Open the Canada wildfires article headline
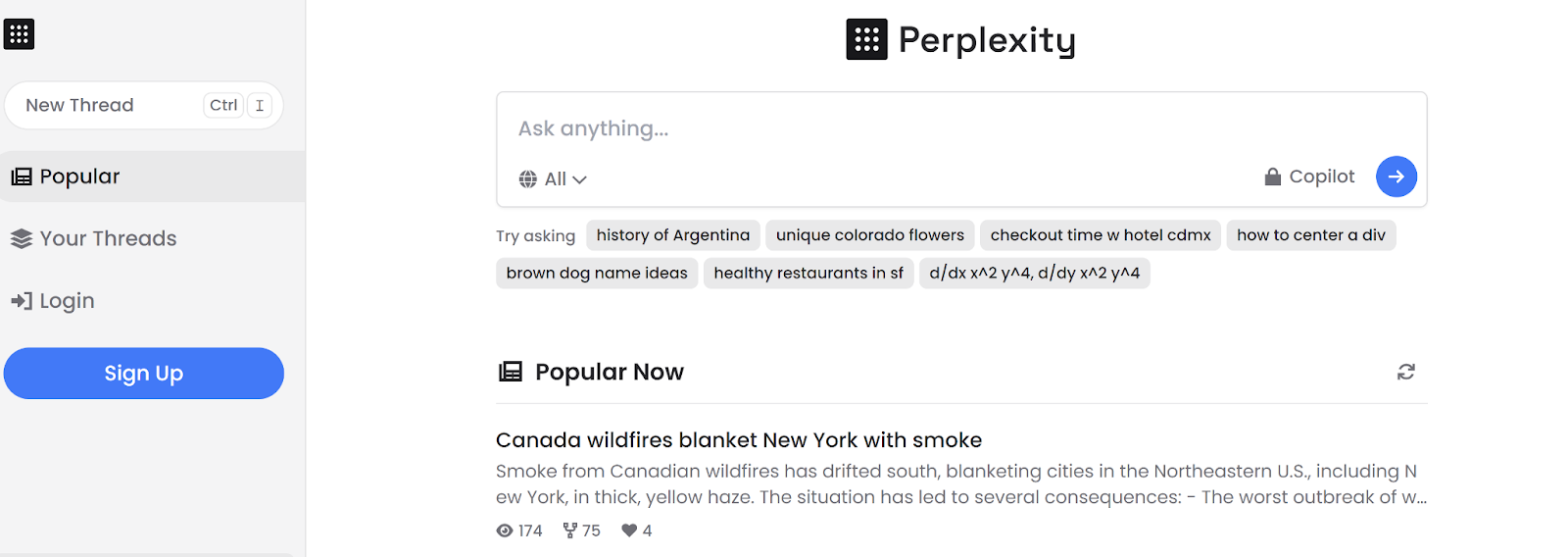Image resolution: width=1568 pixels, height=557 pixels. (739, 440)
